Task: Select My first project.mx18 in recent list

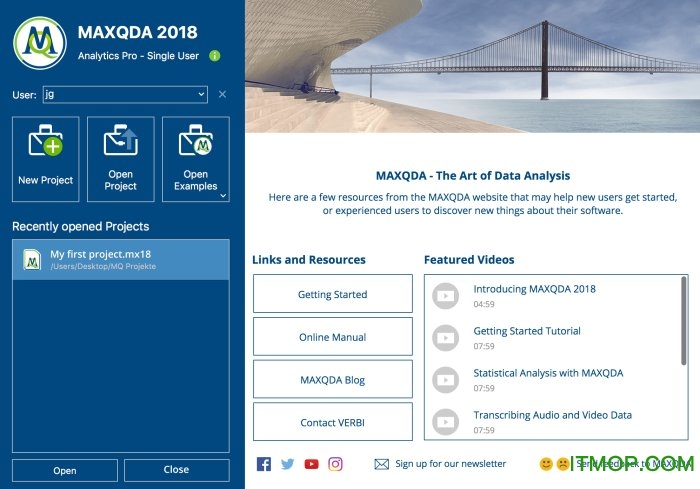Action: (120, 260)
